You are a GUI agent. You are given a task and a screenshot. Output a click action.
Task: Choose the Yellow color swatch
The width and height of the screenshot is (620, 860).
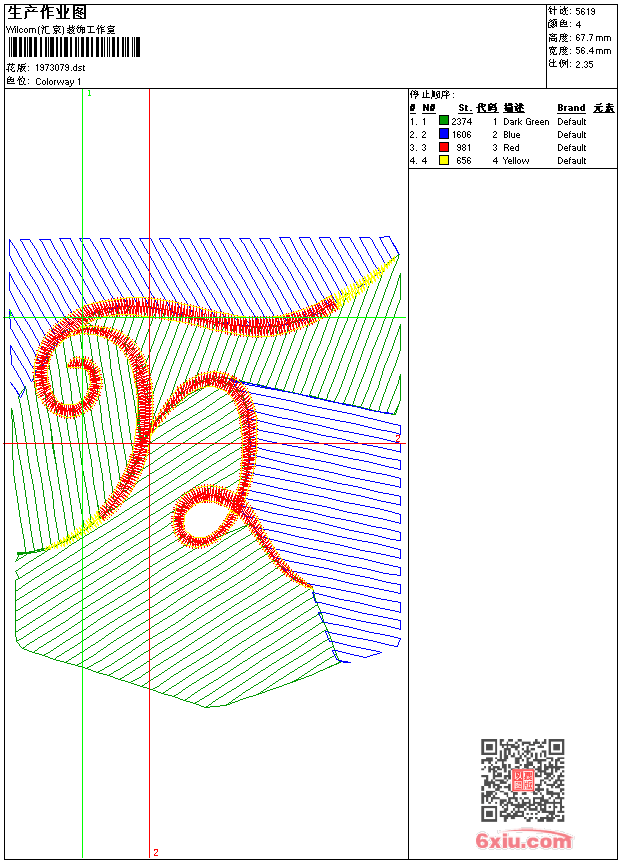[x=443, y=160]
